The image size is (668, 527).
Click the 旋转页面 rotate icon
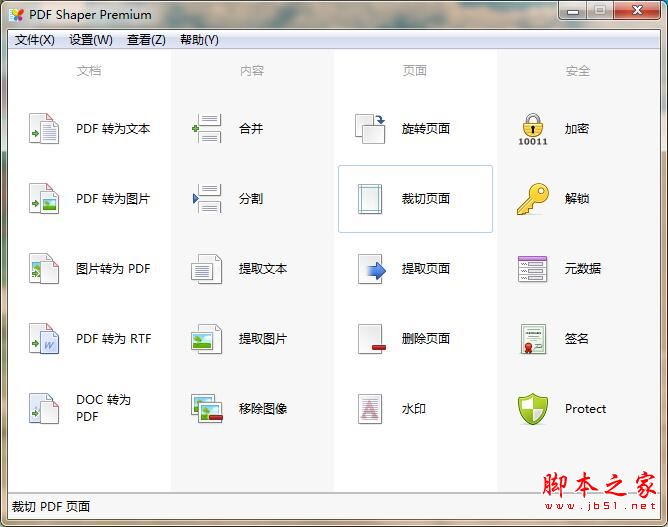point(370,129)
